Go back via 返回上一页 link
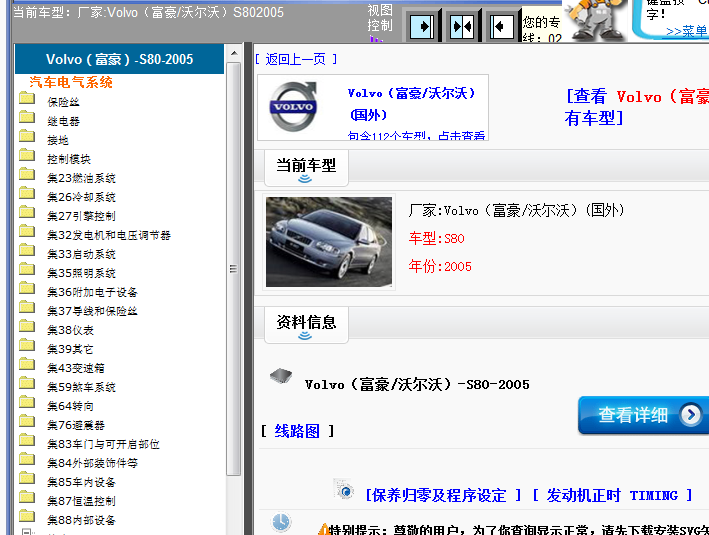This screenshot has width=709, height=535. click(x=295, y=59)
